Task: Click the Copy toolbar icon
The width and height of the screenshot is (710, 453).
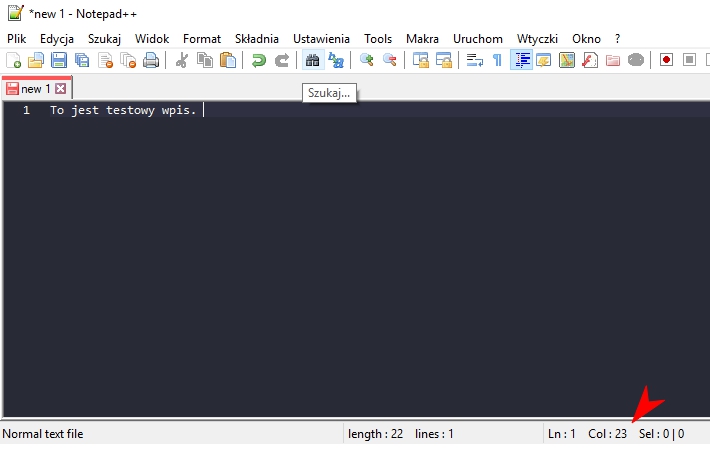Action: (x=205, y=60)
